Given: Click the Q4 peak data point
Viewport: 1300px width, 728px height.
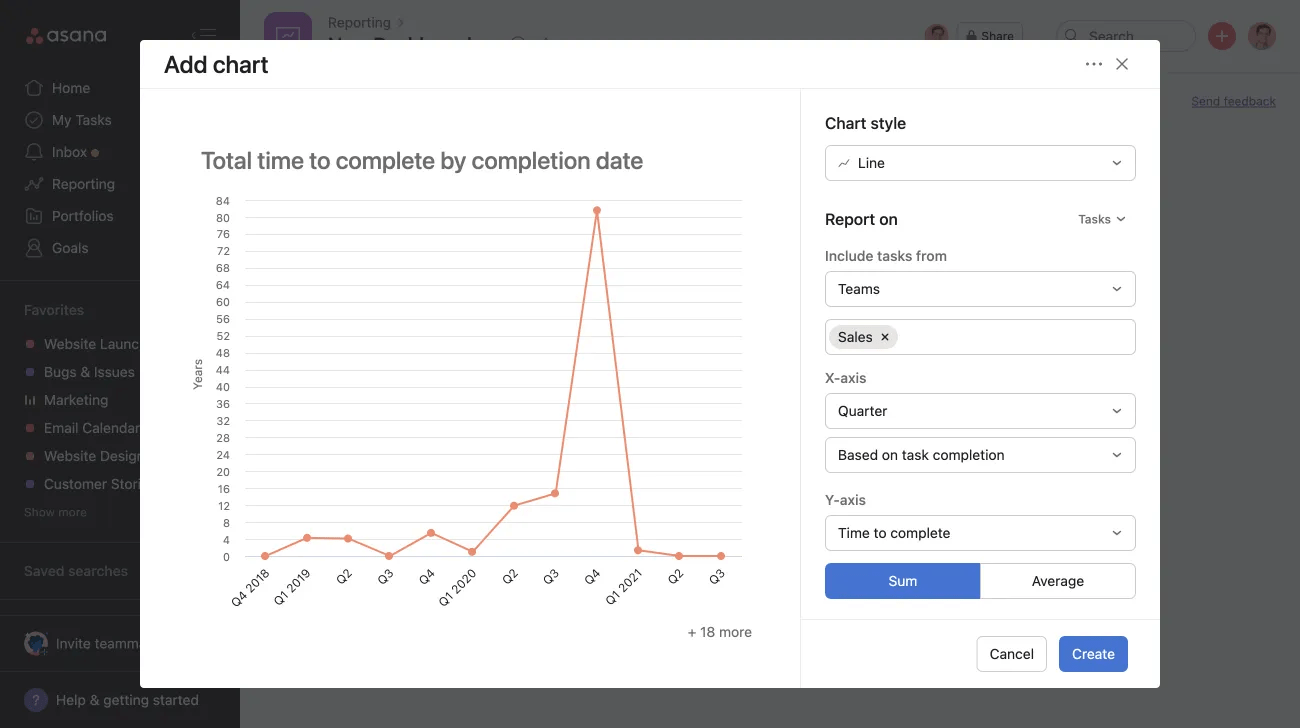Looking at the screenshot, I should 597,211.
